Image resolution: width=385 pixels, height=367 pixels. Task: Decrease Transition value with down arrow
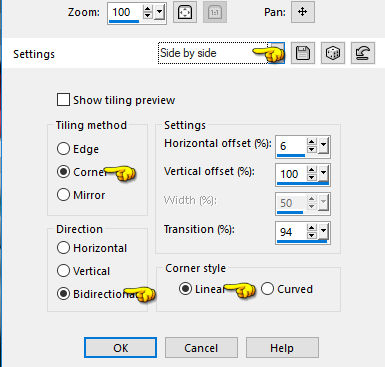coord(311,235)
